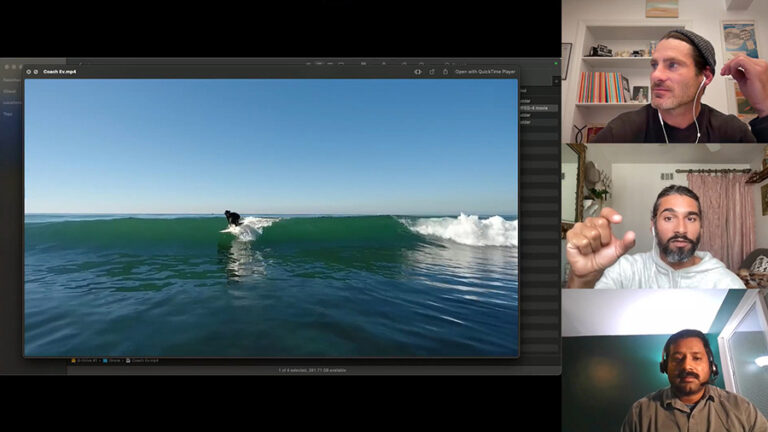The width and height of the screenshot is (768, 432).
Task: Click the share icon in Quick Look toolbar
Action: [445, 71]
